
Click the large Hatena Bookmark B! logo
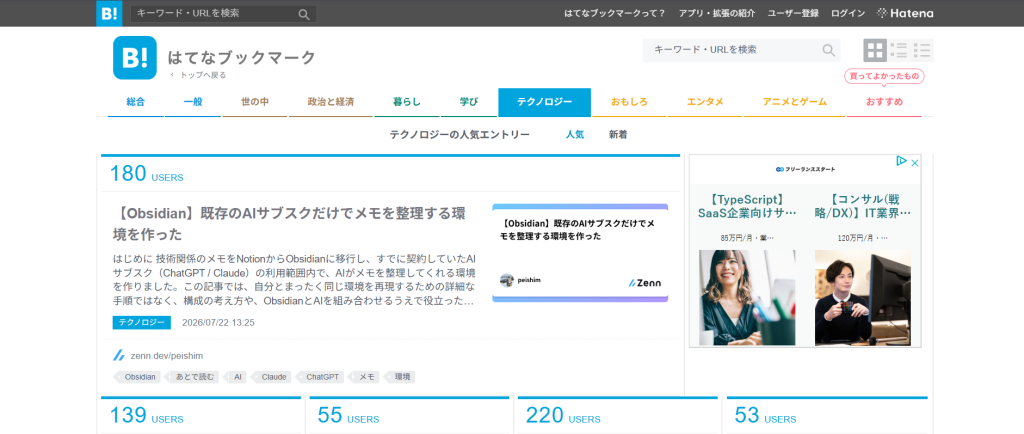[135, 57]
